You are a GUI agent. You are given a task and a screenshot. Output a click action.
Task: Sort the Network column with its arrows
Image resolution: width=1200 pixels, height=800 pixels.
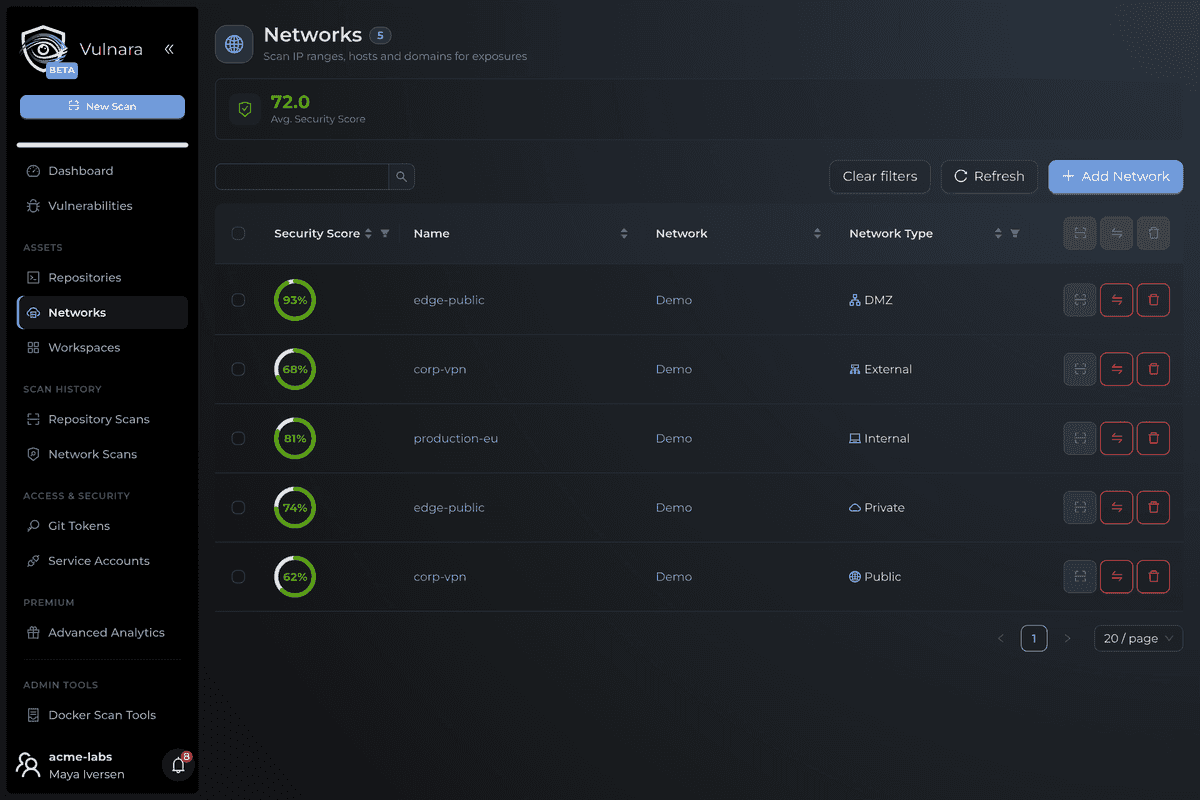[x=817, y=233]
